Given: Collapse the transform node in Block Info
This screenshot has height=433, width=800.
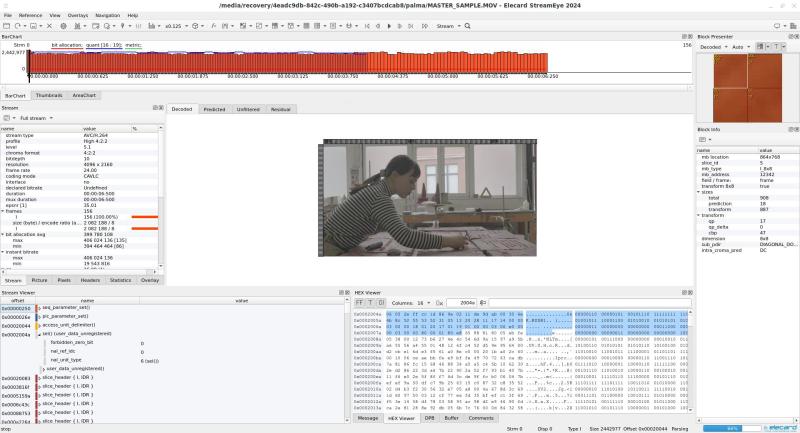Looking at the screenshot, I should coord(699,216).
